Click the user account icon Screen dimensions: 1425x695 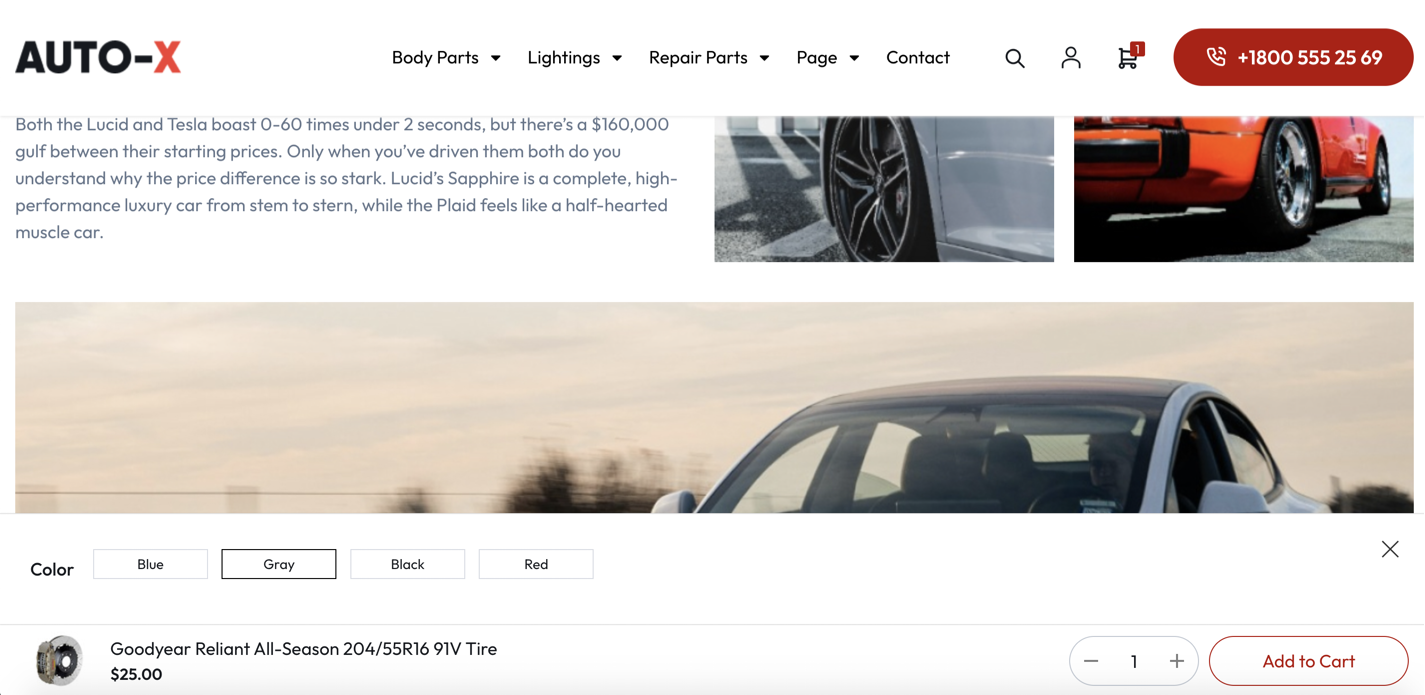click(x=1070, y=58)
